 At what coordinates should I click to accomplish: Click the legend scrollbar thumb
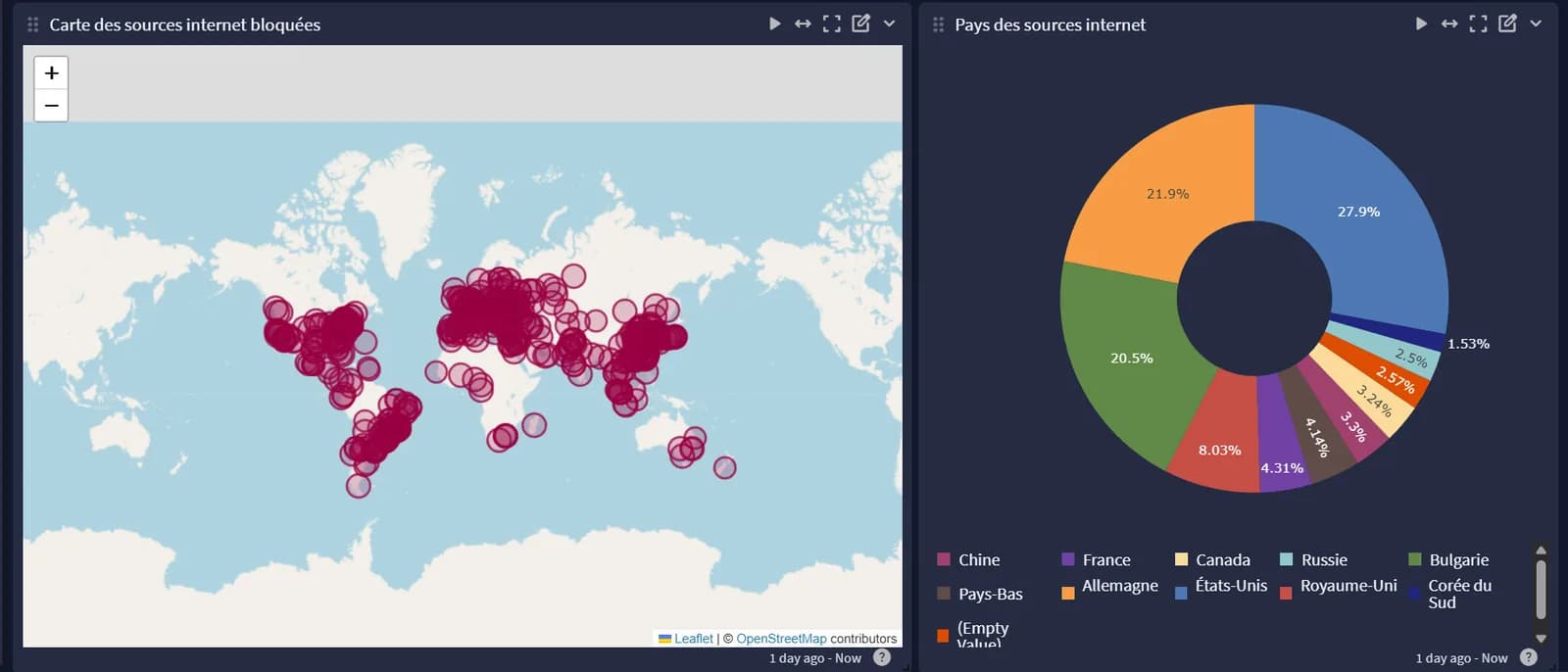click(x=1541, y=590)
